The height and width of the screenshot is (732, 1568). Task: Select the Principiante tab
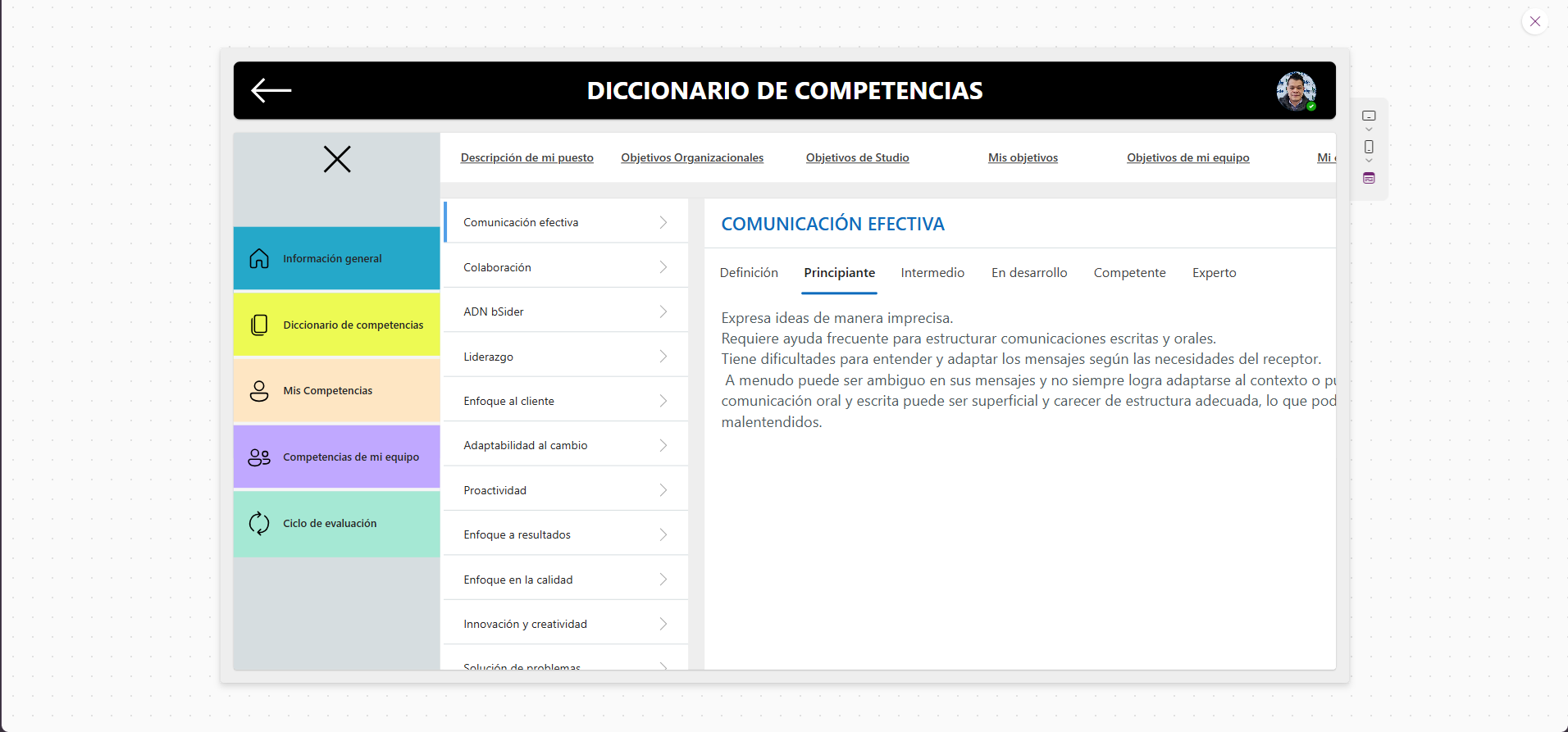[839, 273]
